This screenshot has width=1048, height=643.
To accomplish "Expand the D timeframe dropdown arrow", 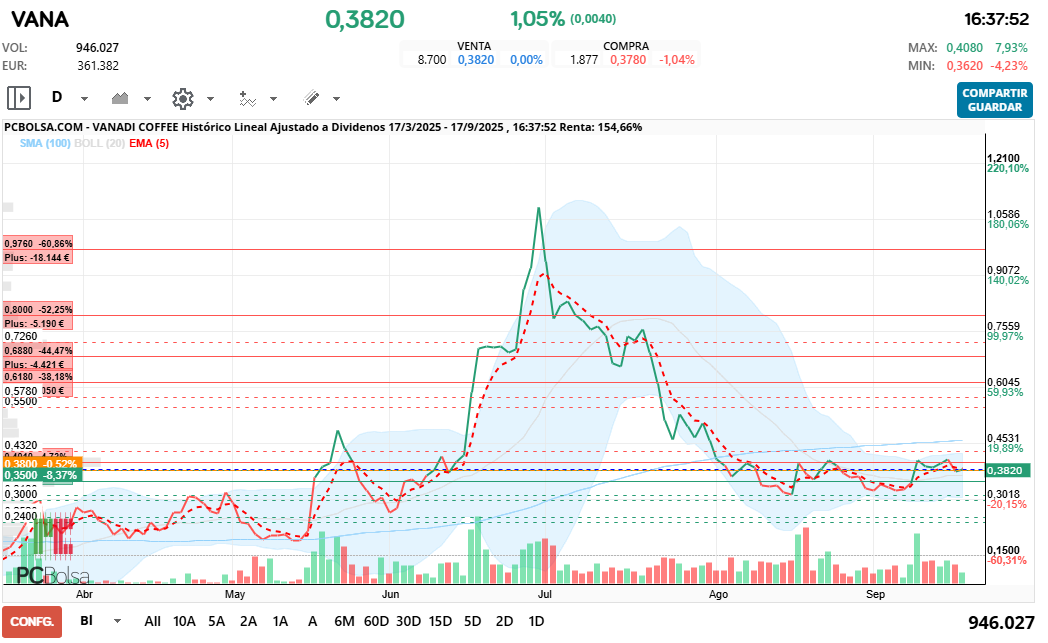I will pos(84,99).
